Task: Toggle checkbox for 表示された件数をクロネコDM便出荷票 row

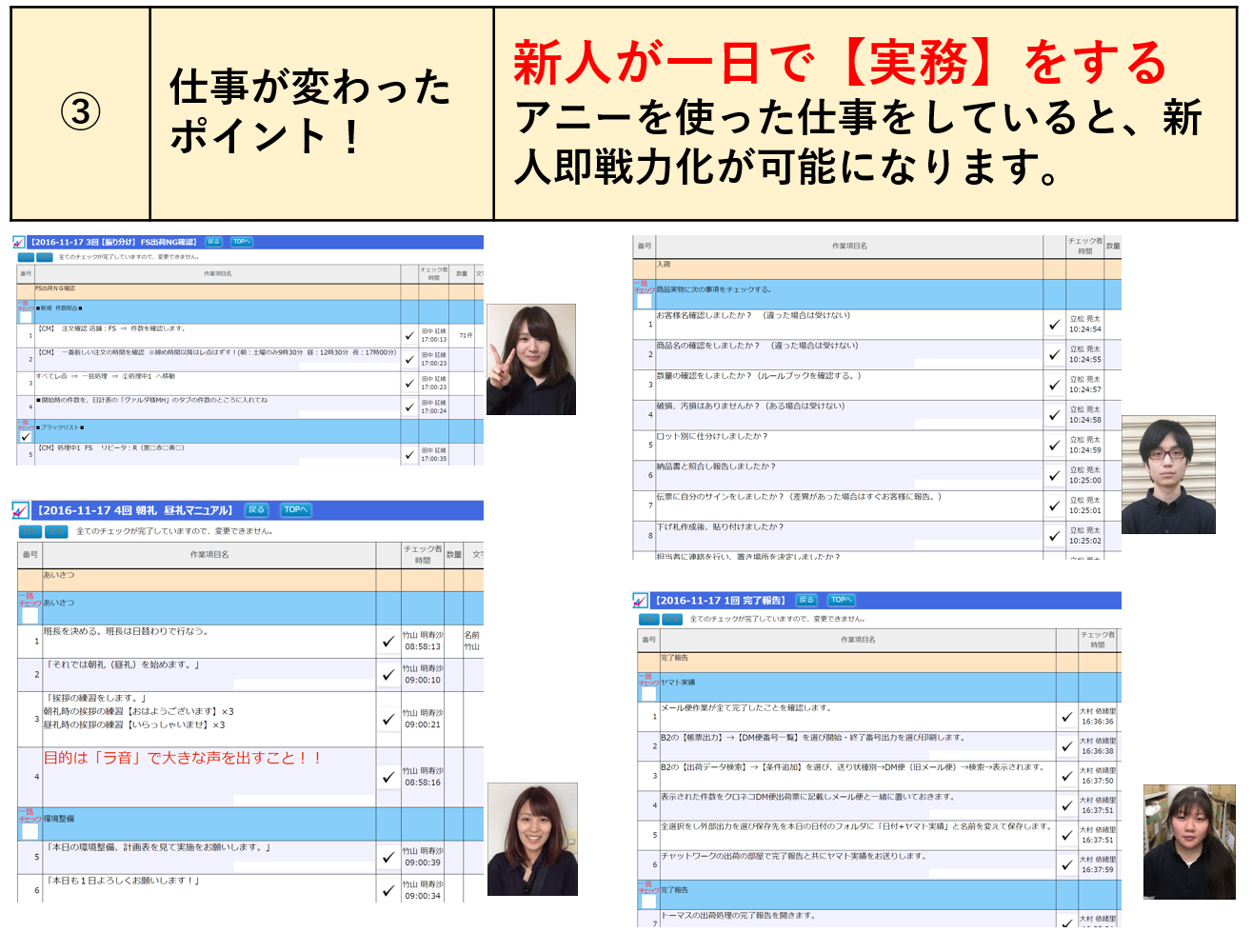Action: 1067,805
